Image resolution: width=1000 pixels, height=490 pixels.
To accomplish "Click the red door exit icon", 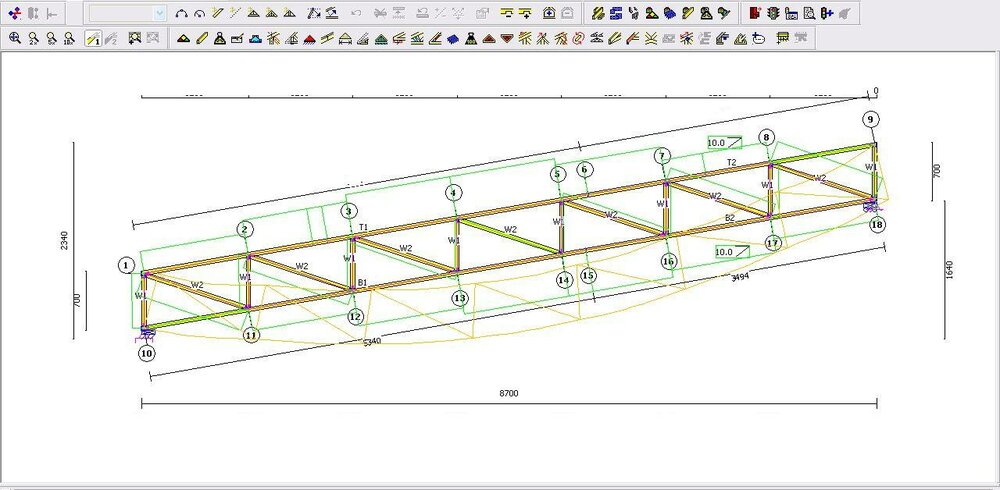I will [755, 14].
